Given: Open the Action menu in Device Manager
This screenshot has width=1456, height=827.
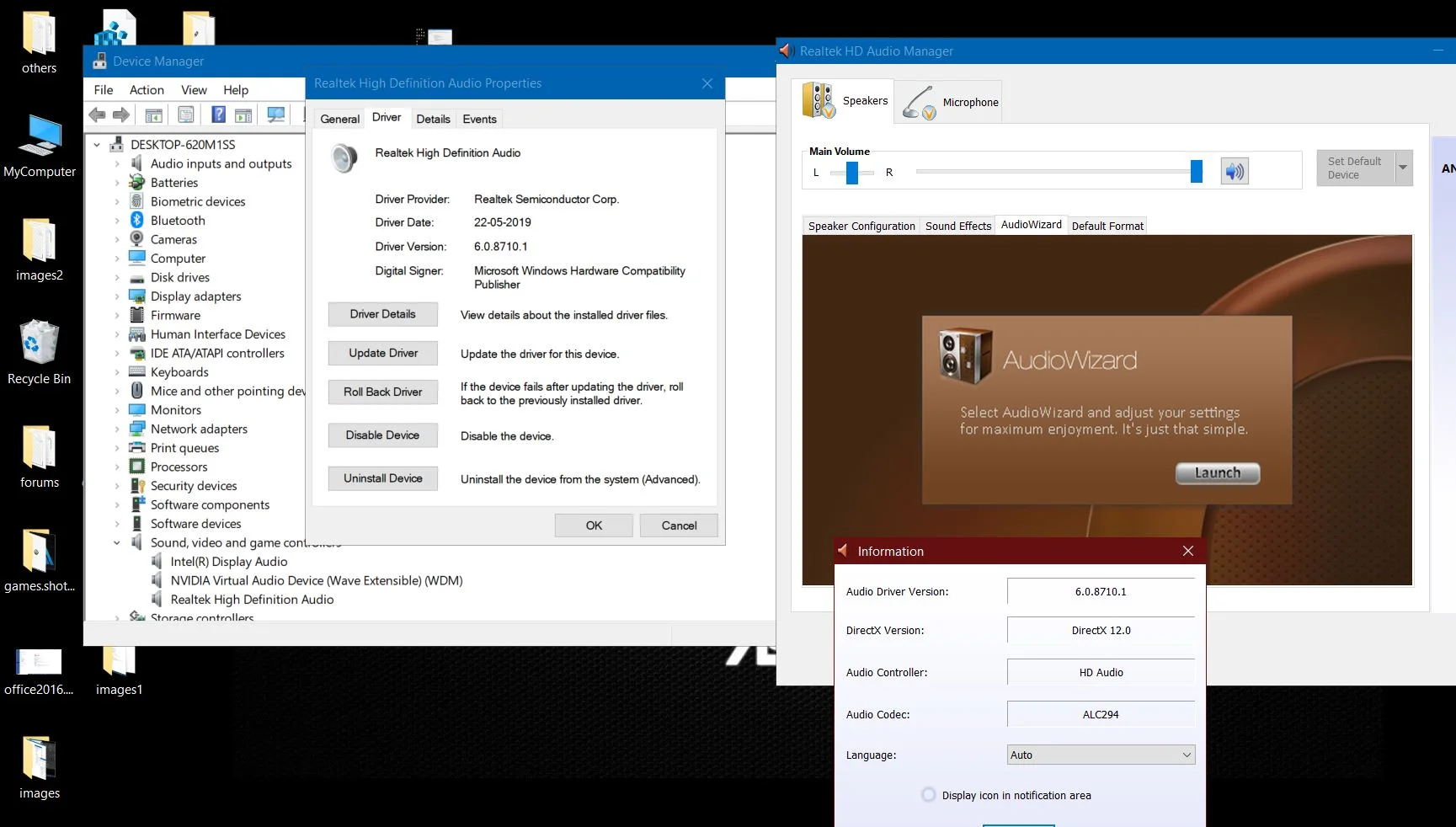Looking at the screenshot, I should tap(147, 90).
